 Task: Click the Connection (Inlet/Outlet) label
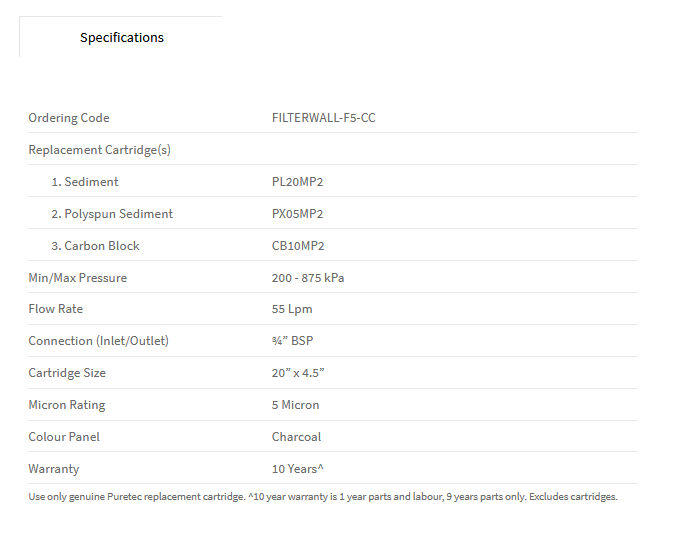pyautogui.click(x=99, y=341)
